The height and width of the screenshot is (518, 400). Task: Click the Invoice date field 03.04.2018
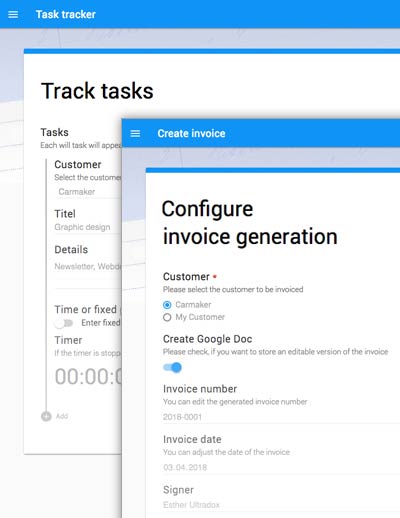281,467
